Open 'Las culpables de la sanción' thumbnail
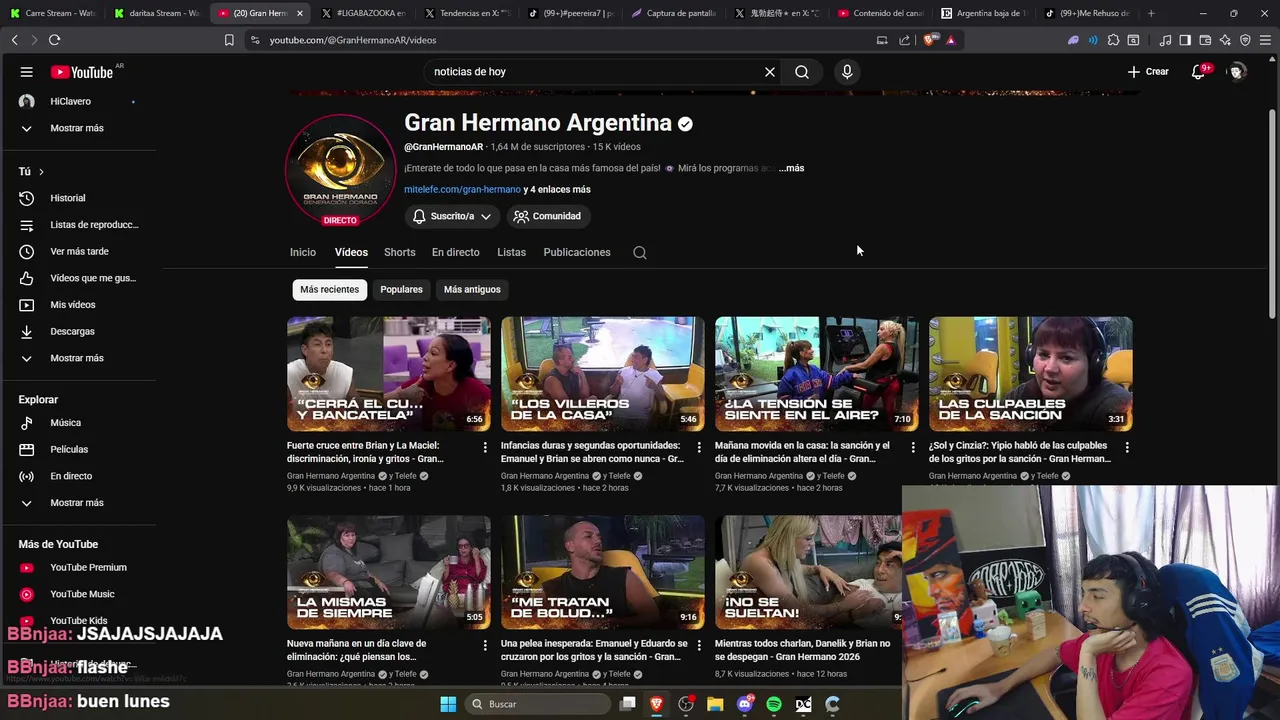Image resolution: width=1280 pixels, height=720 pixels. [x=1031, y=374]
